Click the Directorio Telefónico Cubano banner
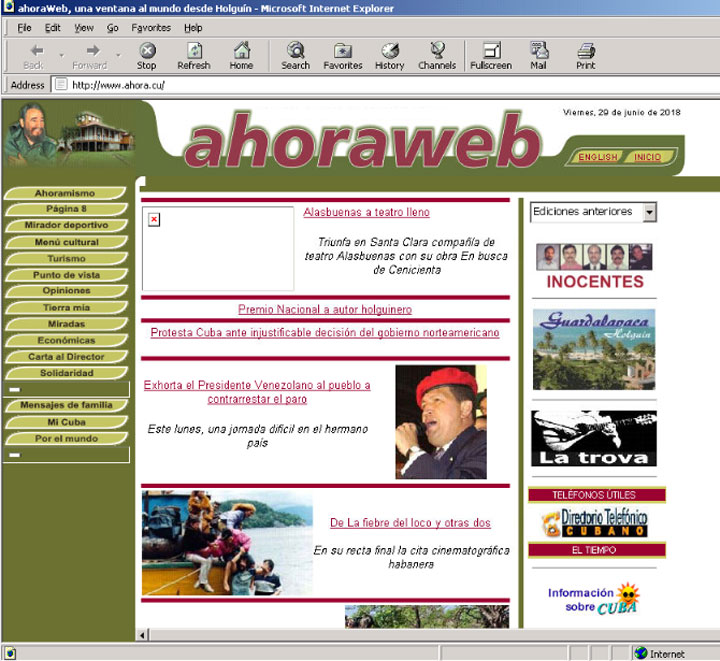Screen dimensions: 720x661 tap(595, 522)
